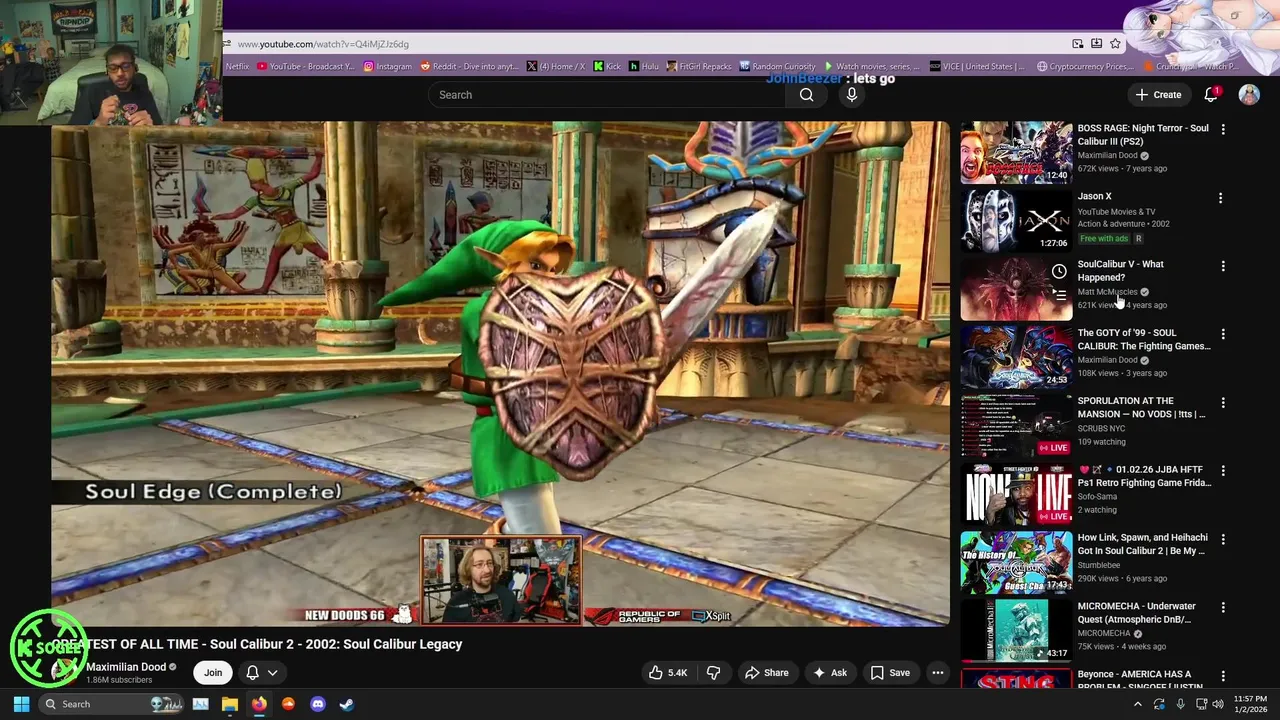Viewport: 1280px width, 720px height.
Task: Click the SPORULATION AT THE MANSION live thumbnail
Action: [x=1016, y=425]
